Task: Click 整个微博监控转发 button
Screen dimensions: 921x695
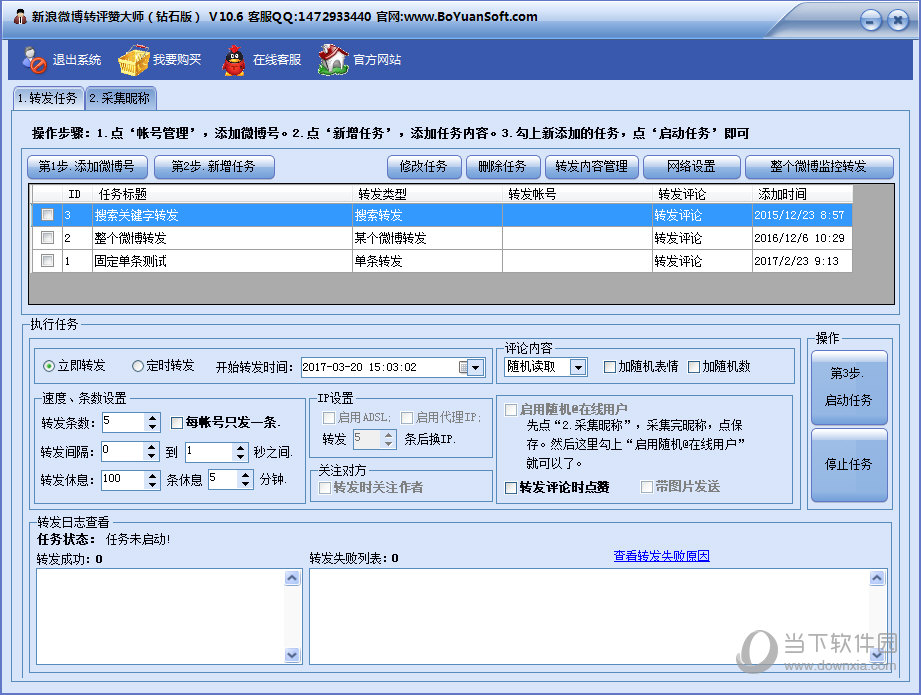Action: 819,167
